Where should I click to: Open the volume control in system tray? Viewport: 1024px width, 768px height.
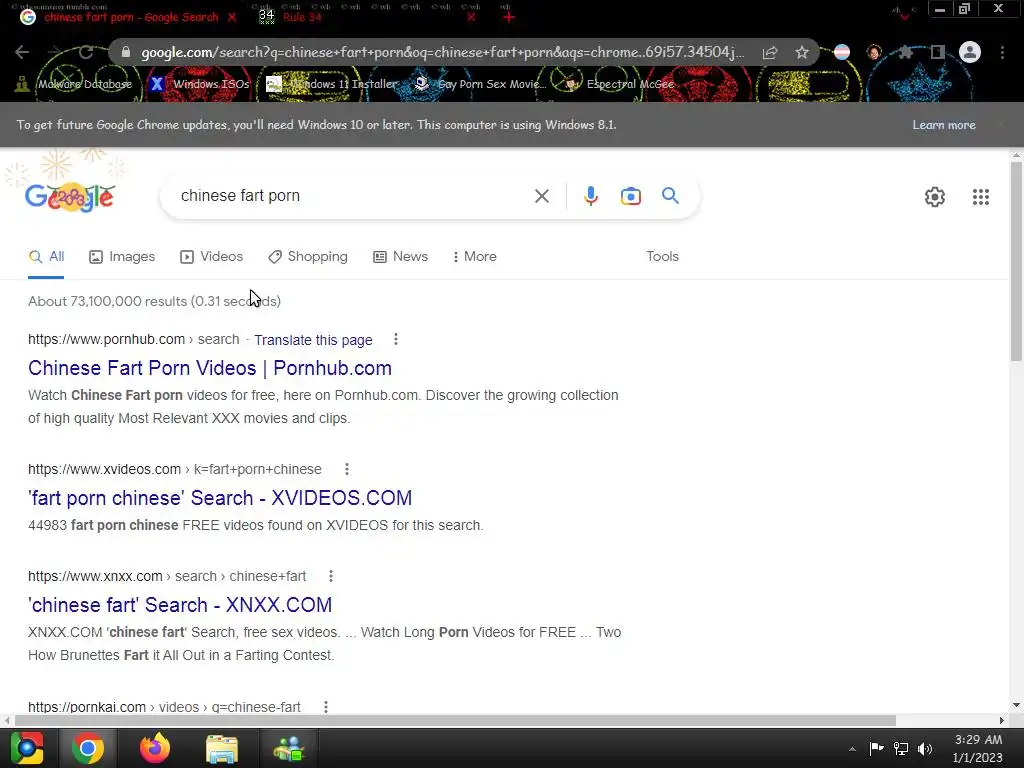point(925,748)
